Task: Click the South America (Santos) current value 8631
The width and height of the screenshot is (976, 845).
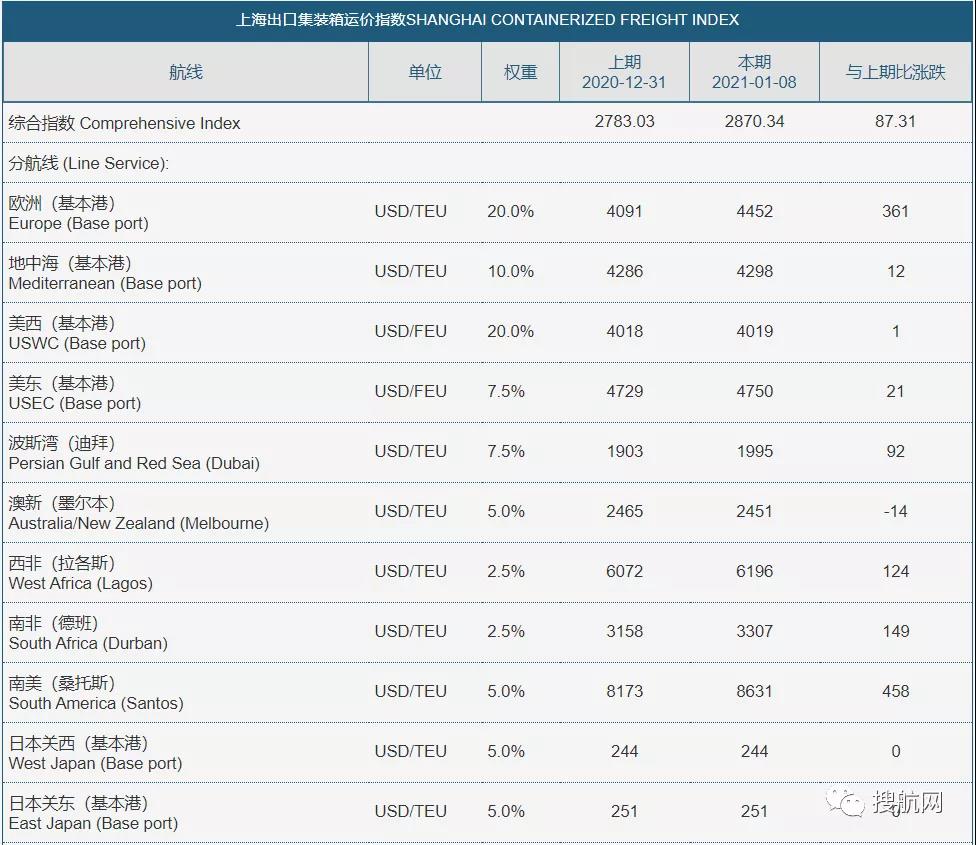Action: click(754, 691)
